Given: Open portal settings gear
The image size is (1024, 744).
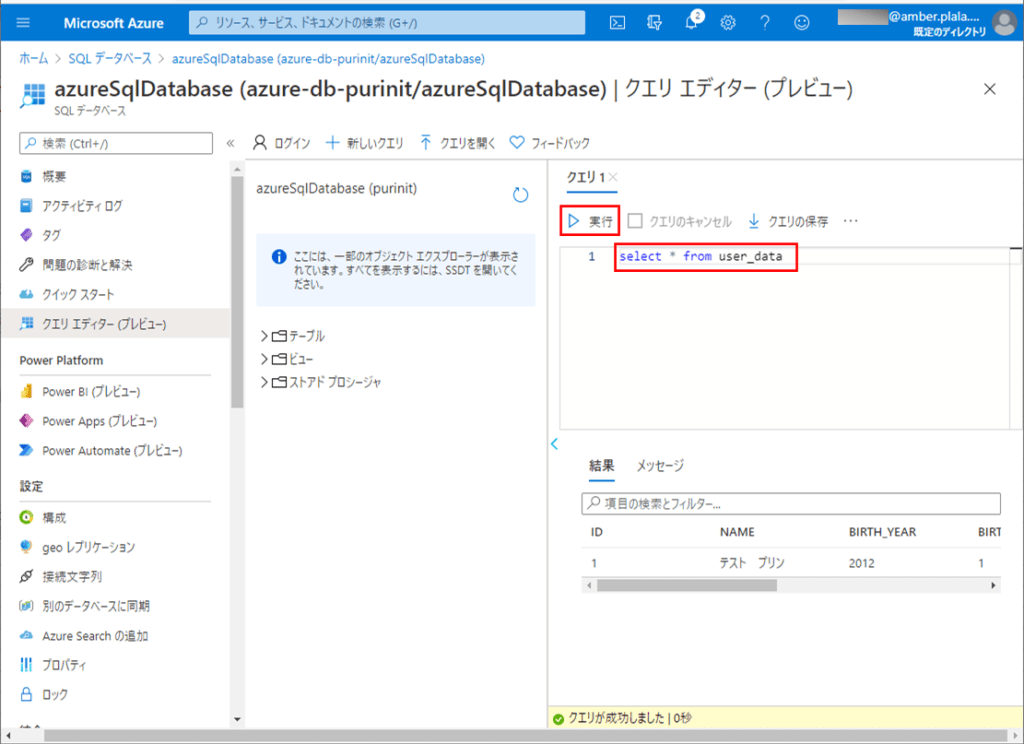Looking at the screenshot, I should pyautogui.click(x=728, y=23).
